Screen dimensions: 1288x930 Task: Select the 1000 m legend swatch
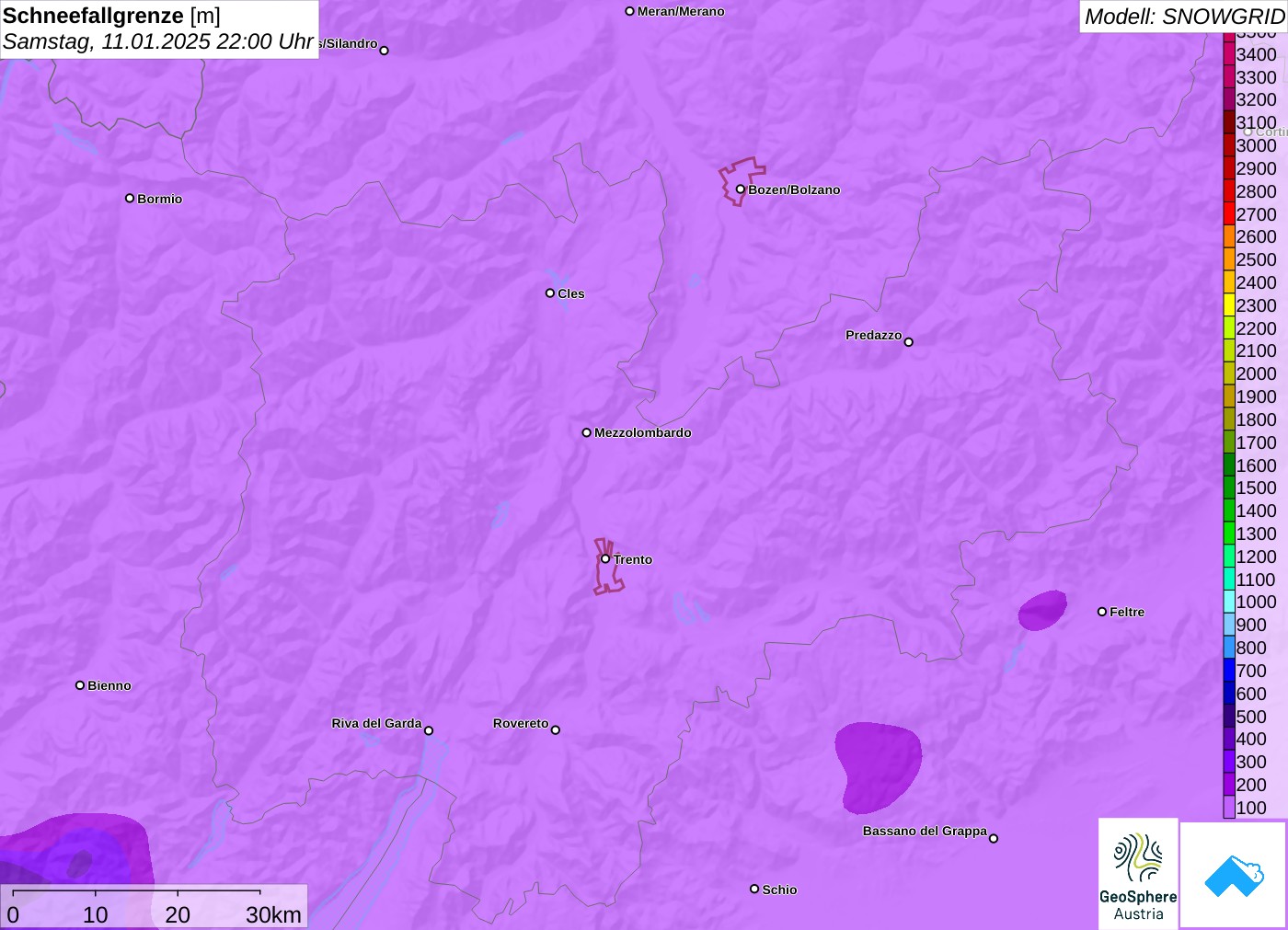pyautogui.click(x=1229, y=602)
